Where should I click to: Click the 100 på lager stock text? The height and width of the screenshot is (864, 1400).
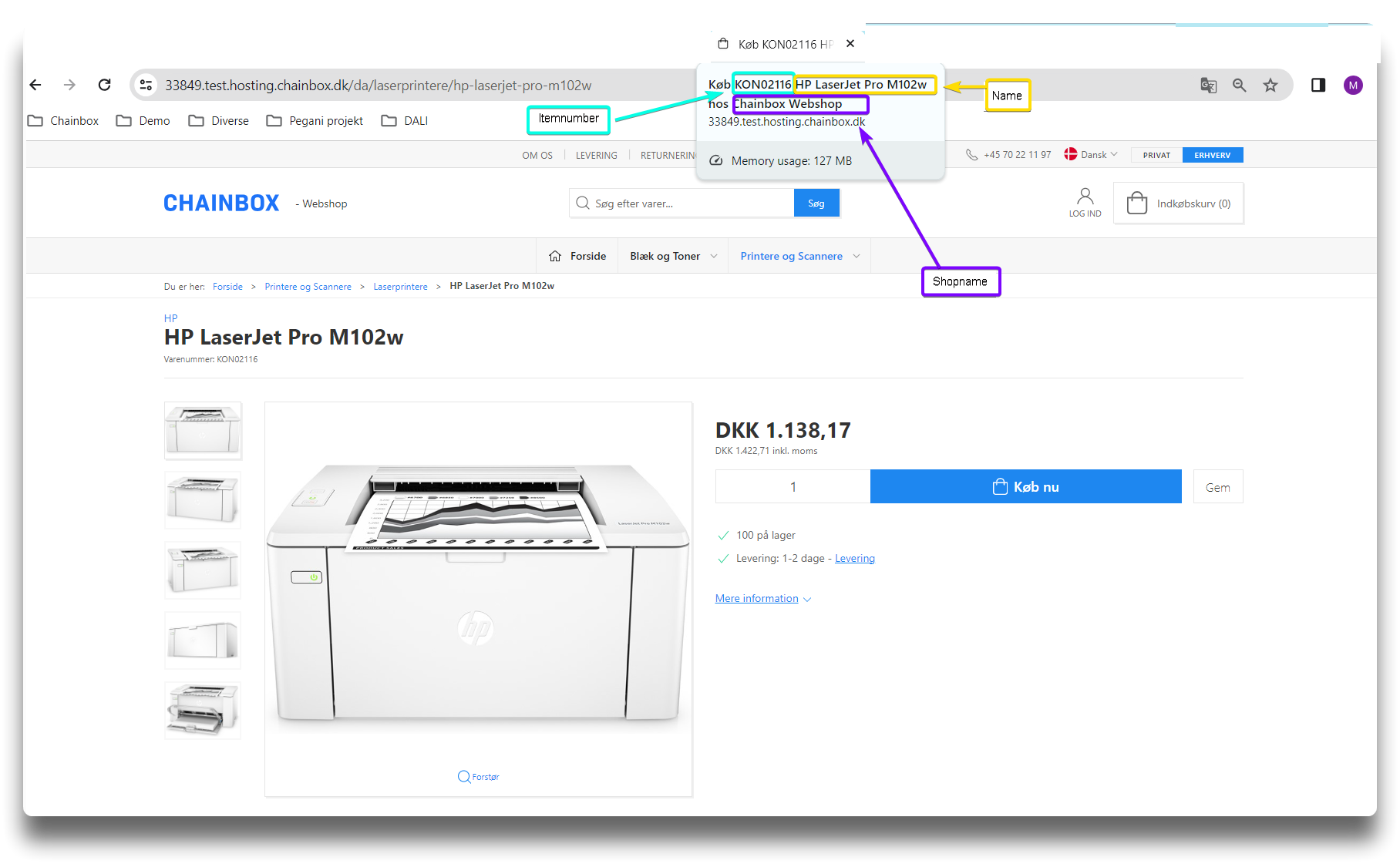(x=766, y=536)
